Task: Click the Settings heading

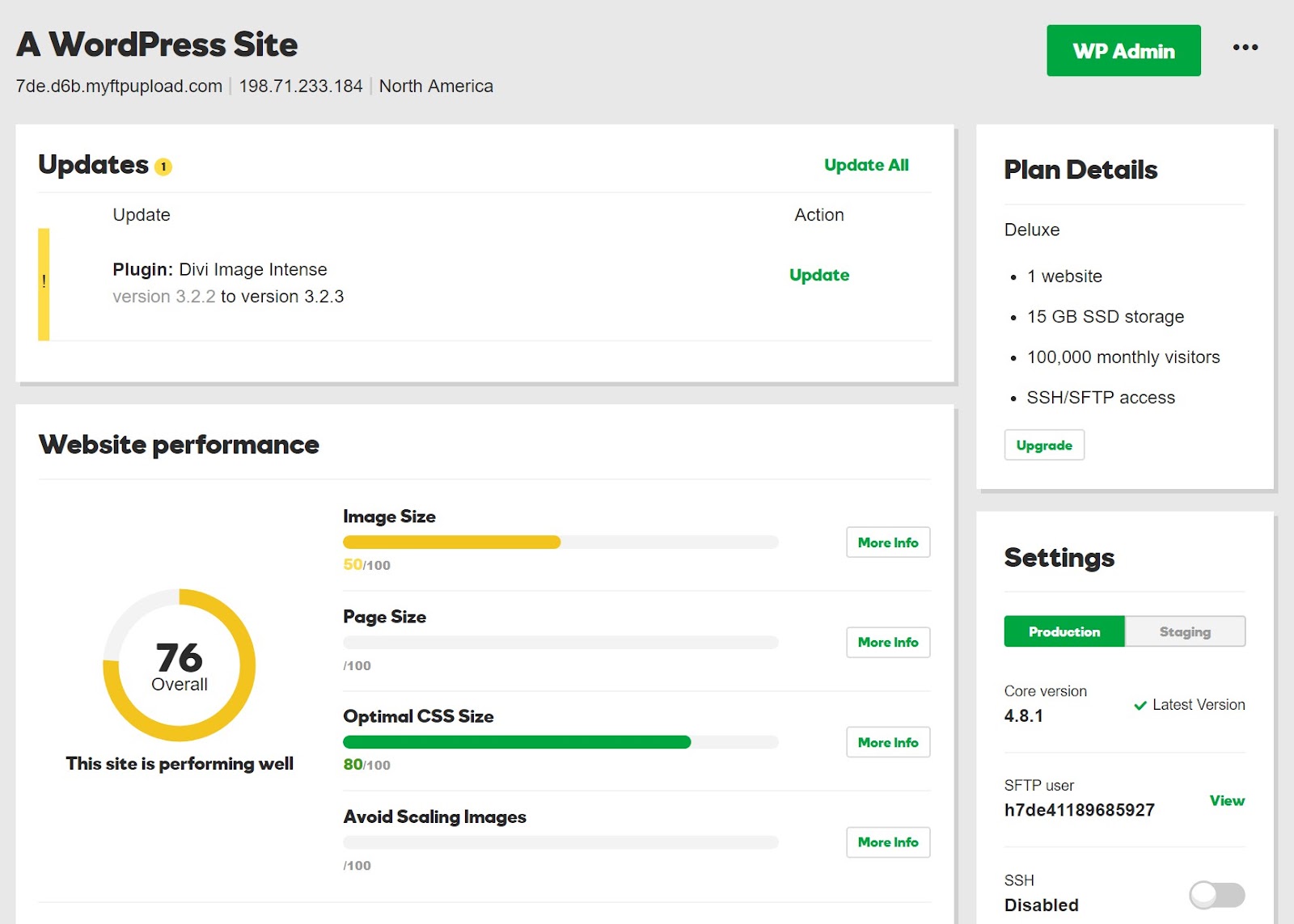Action: [x=1059, y=558]
